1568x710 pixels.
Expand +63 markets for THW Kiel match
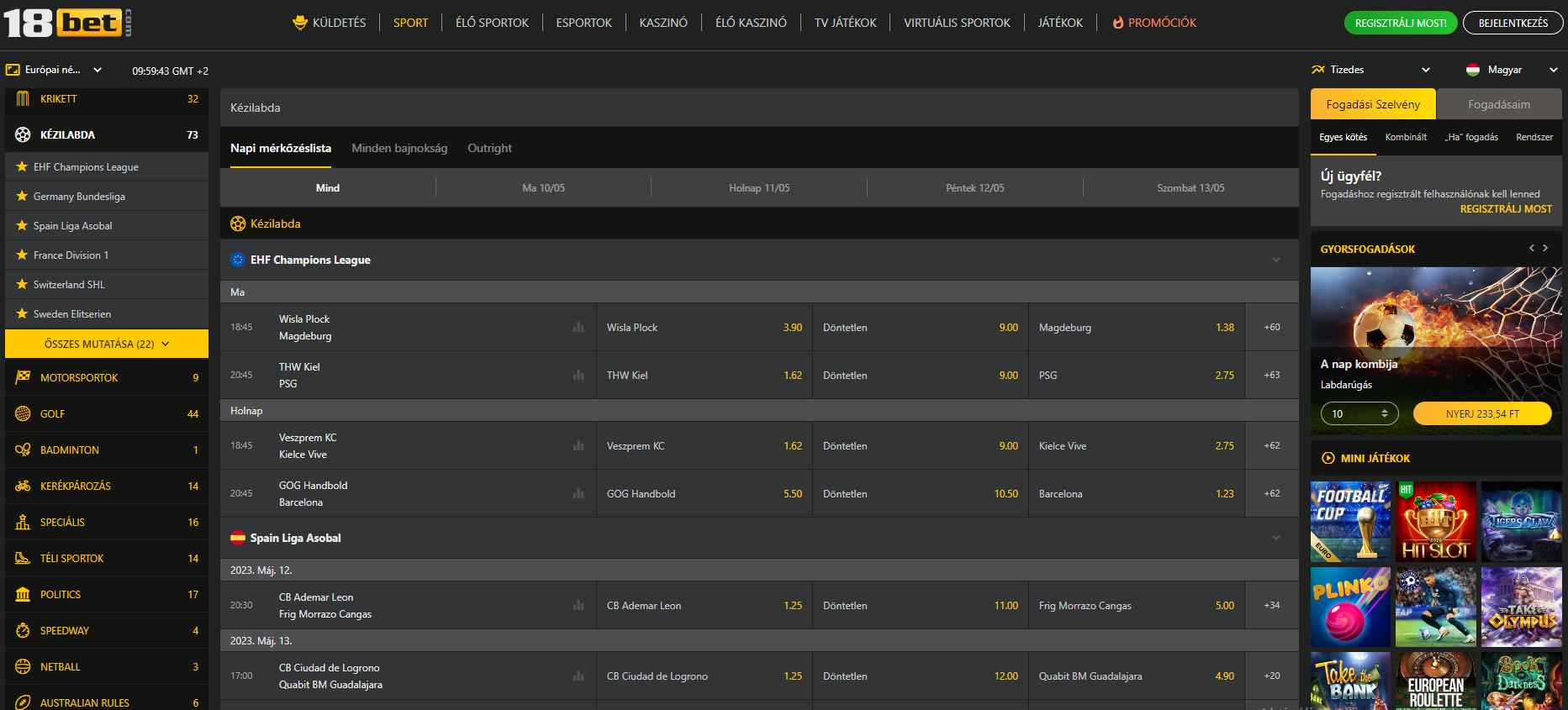point(1272,376)
